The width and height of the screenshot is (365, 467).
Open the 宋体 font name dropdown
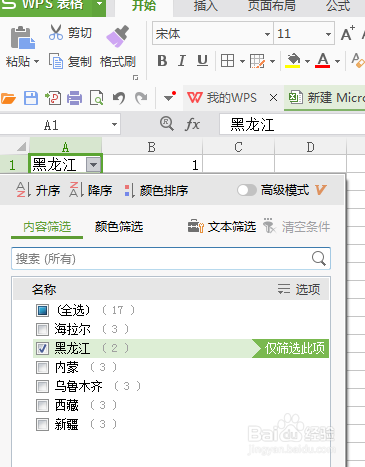pos(267,34)
